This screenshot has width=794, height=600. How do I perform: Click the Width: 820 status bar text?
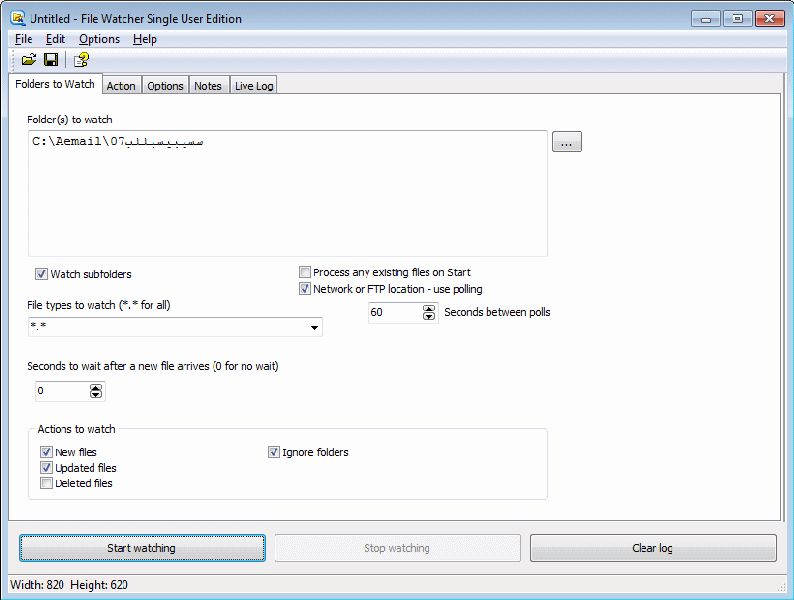pos(37,585)
